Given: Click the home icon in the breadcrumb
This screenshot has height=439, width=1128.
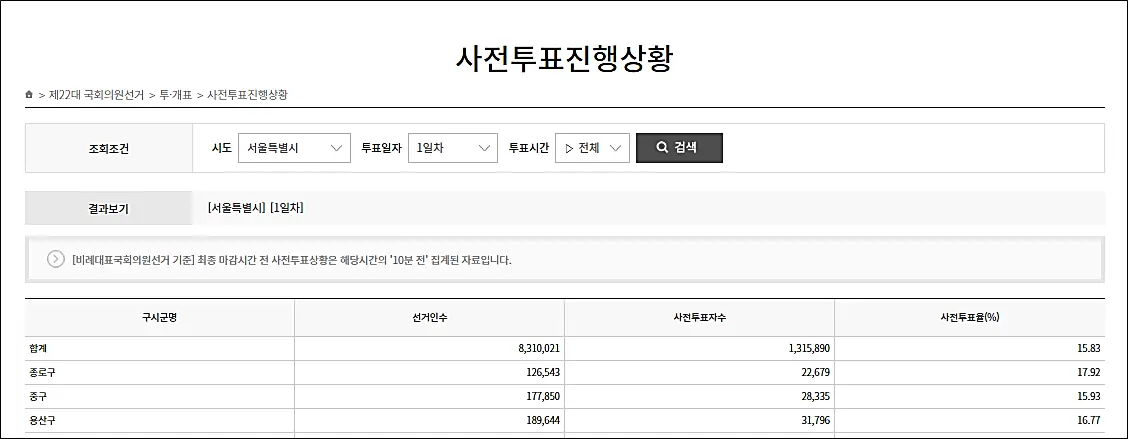Looking at the screenshot, I should [x=29, y=95].
